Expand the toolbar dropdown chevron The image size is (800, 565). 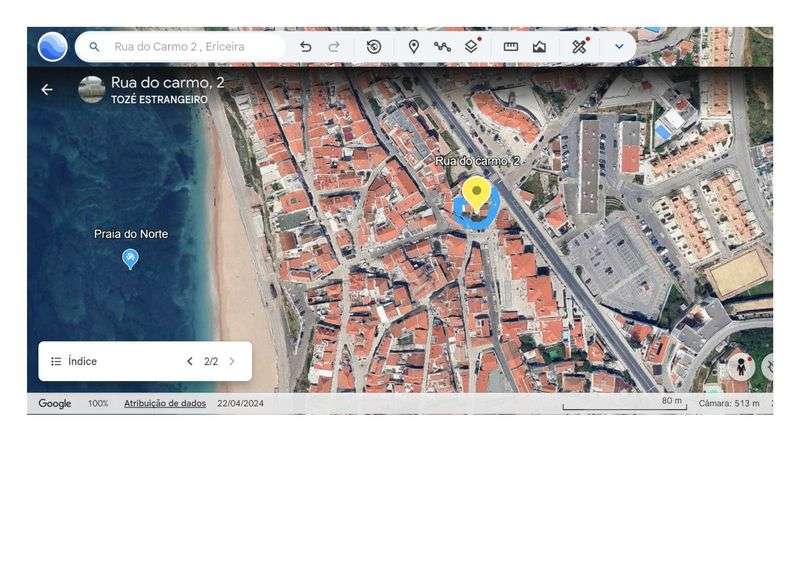point(619,46)
